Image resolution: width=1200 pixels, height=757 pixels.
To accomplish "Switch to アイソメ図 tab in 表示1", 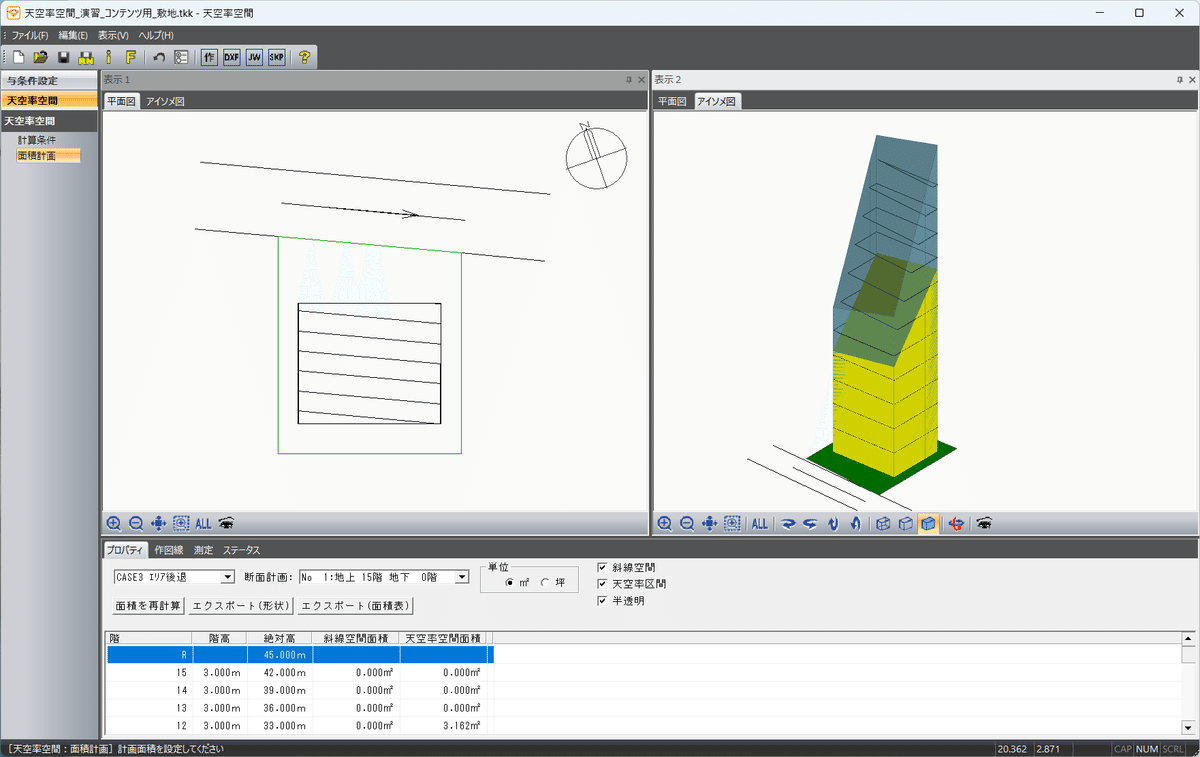I will coord(165,101).
